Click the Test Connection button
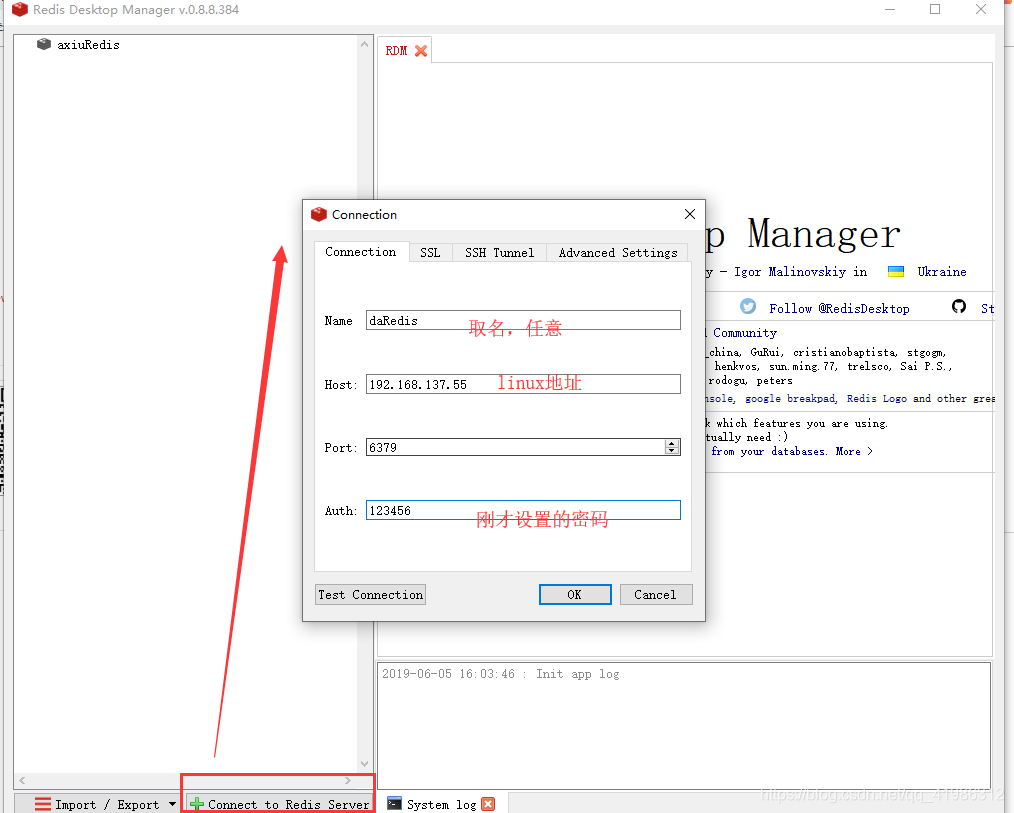The width and height of the screenshot is (1014, 813). pos(371,594)
